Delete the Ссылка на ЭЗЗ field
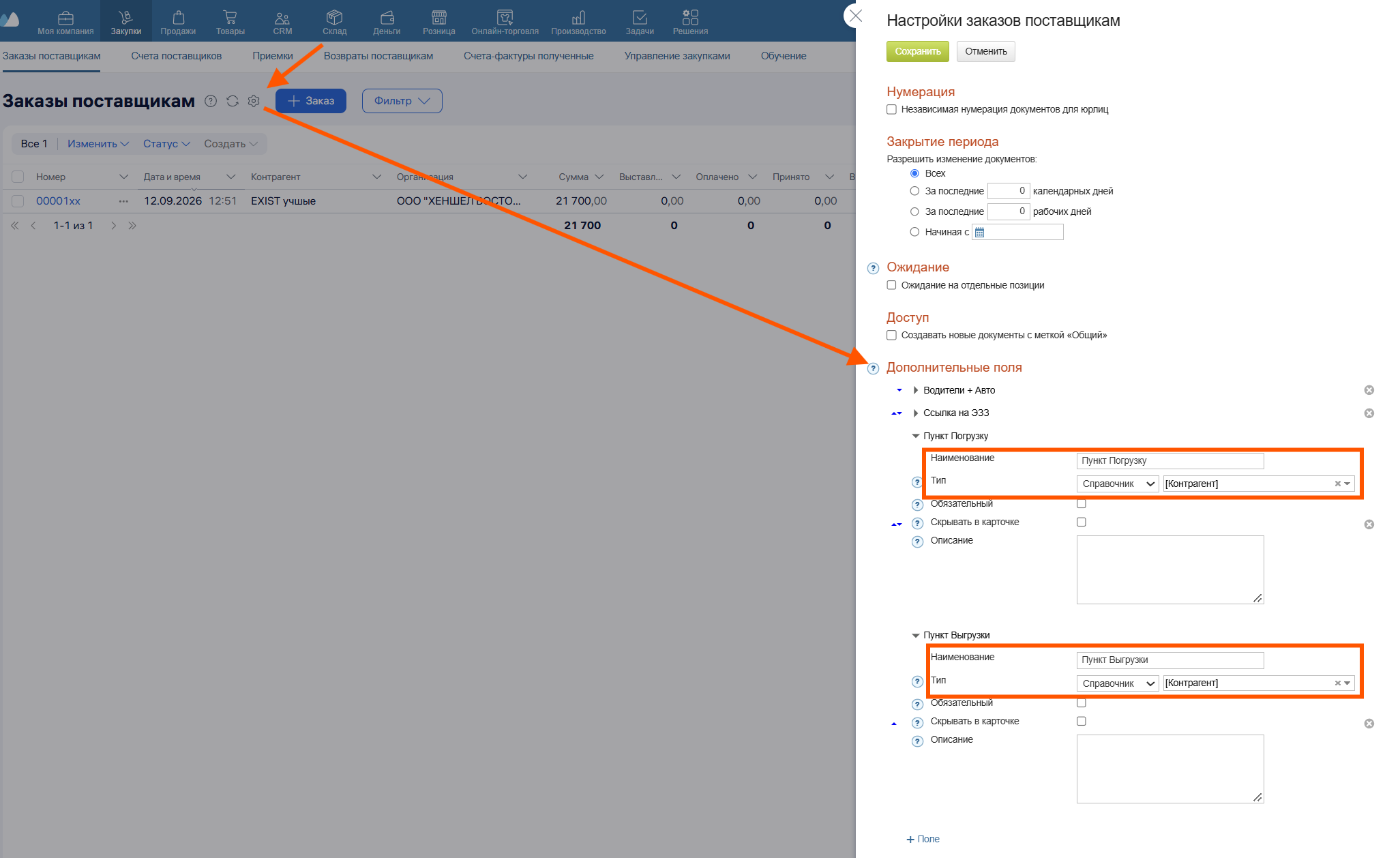1400x858 pixels. 1369,413
